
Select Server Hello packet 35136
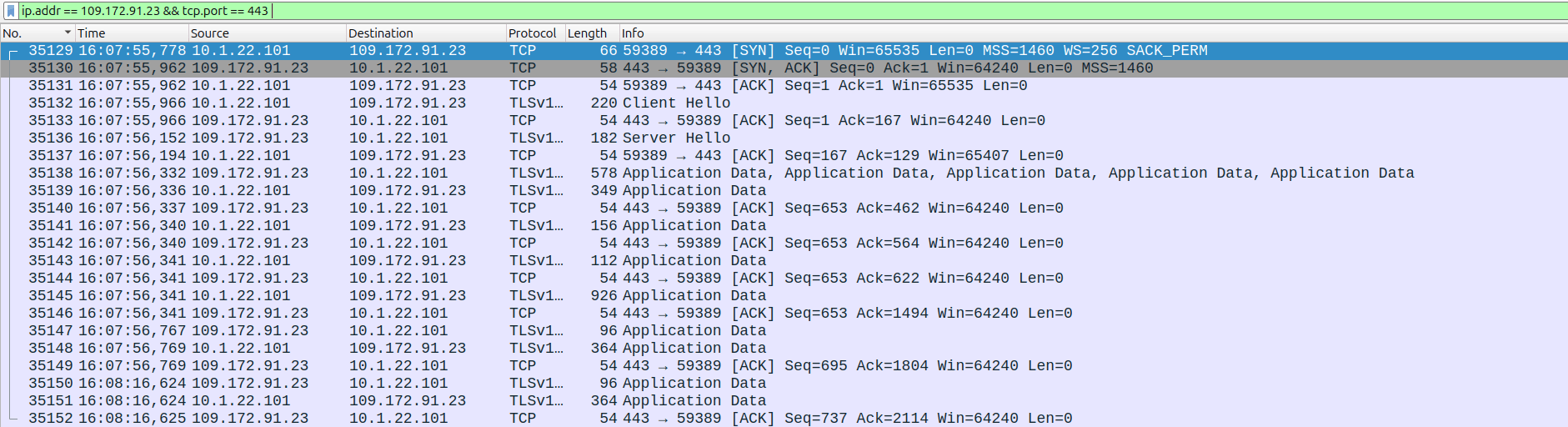[784, 138]
